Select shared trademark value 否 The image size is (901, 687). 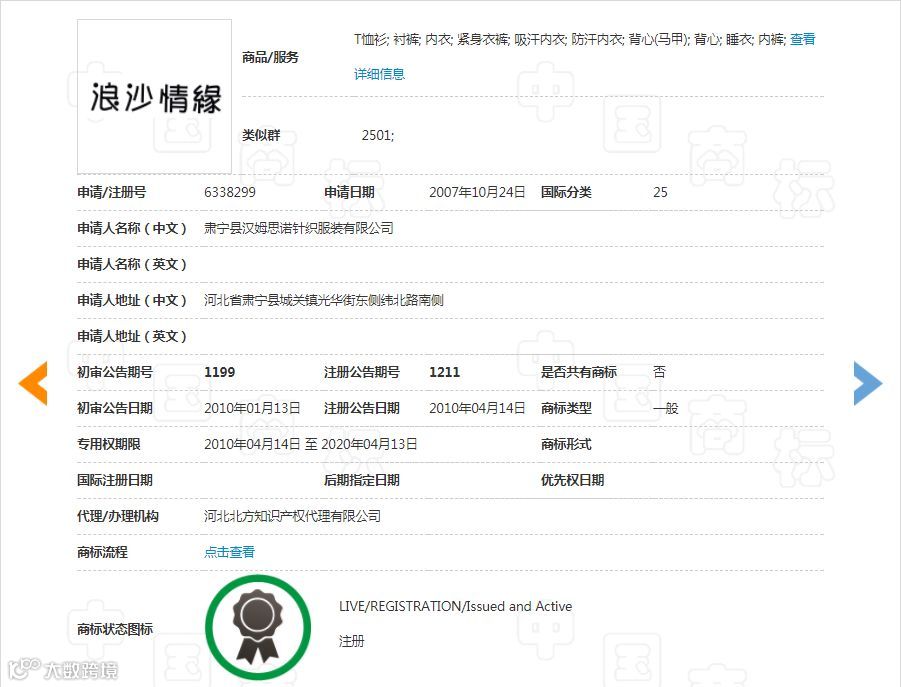pyautogui.click(x=660, y=372)
